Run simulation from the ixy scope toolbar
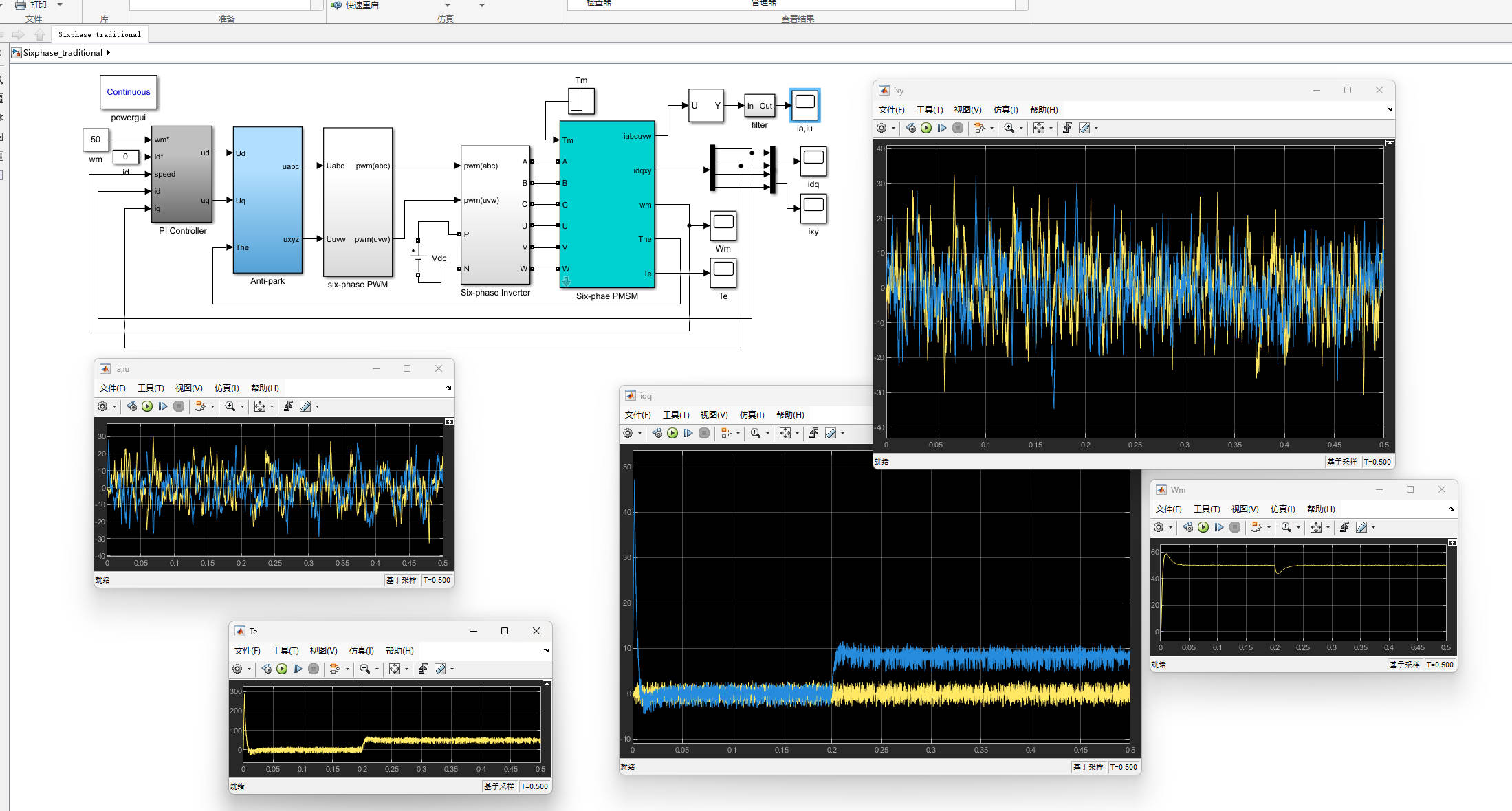This screenshot has width=1512, height=811. click(x=926, y=128)
